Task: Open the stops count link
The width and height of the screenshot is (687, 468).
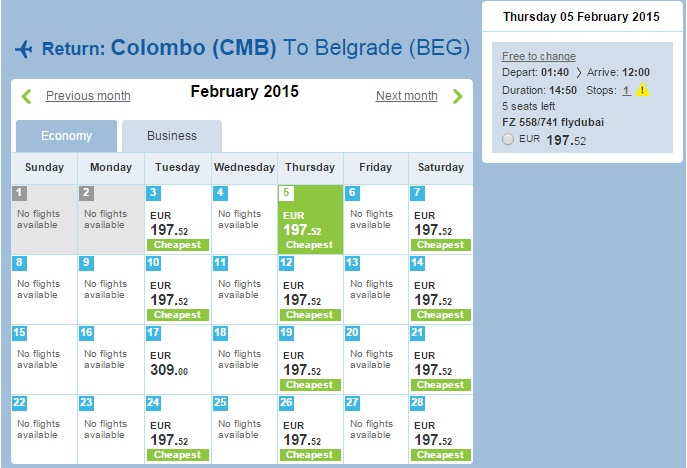Action: point(626,90)
